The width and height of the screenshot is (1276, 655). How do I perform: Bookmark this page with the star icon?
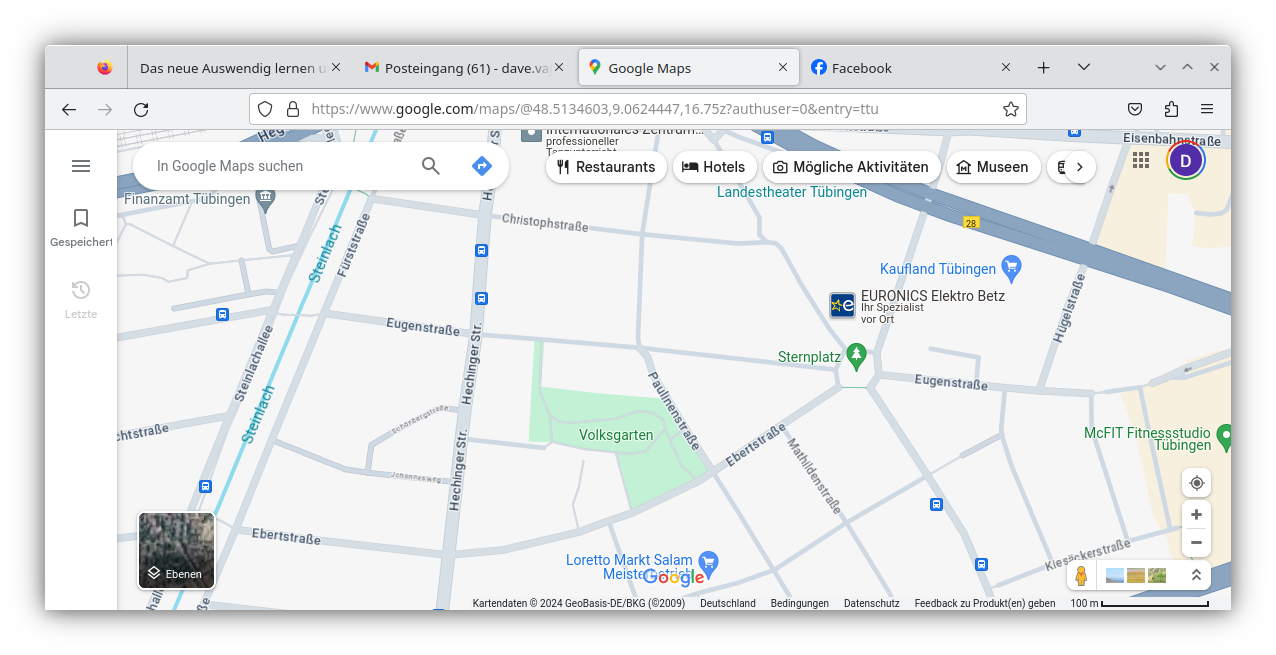(x=1011, y=109)
